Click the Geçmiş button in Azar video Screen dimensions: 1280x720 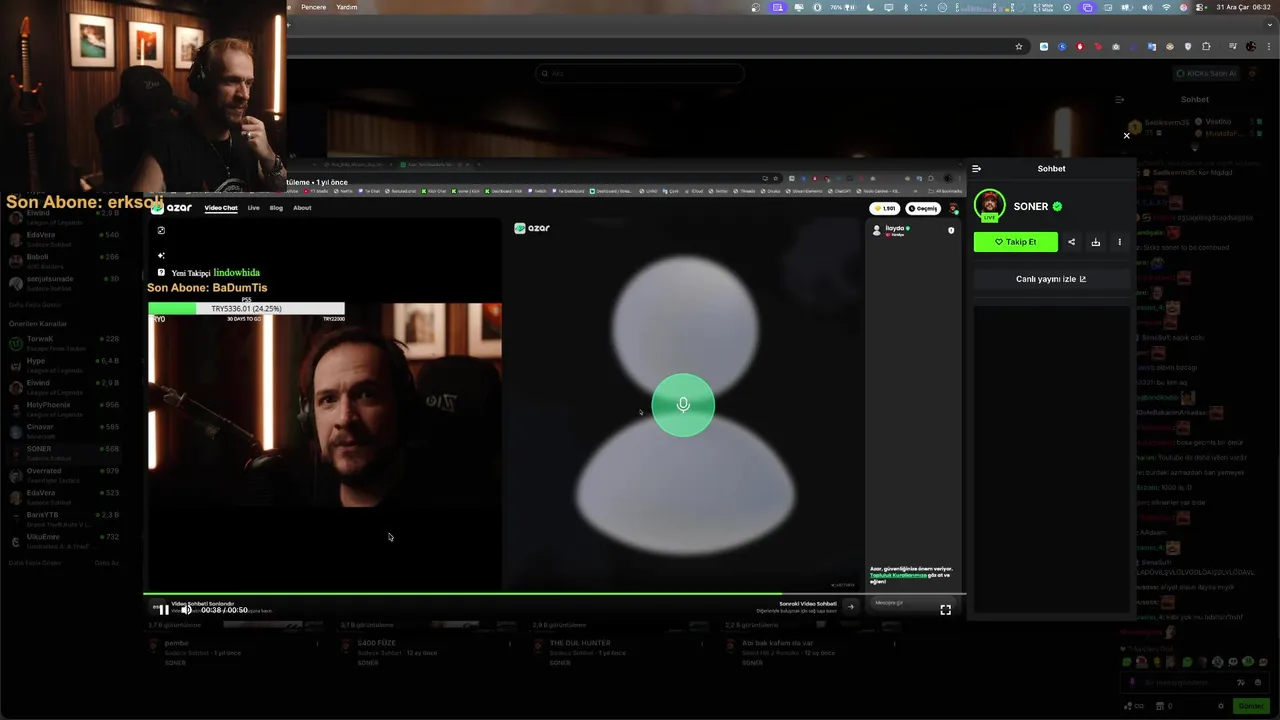point(923,209)
